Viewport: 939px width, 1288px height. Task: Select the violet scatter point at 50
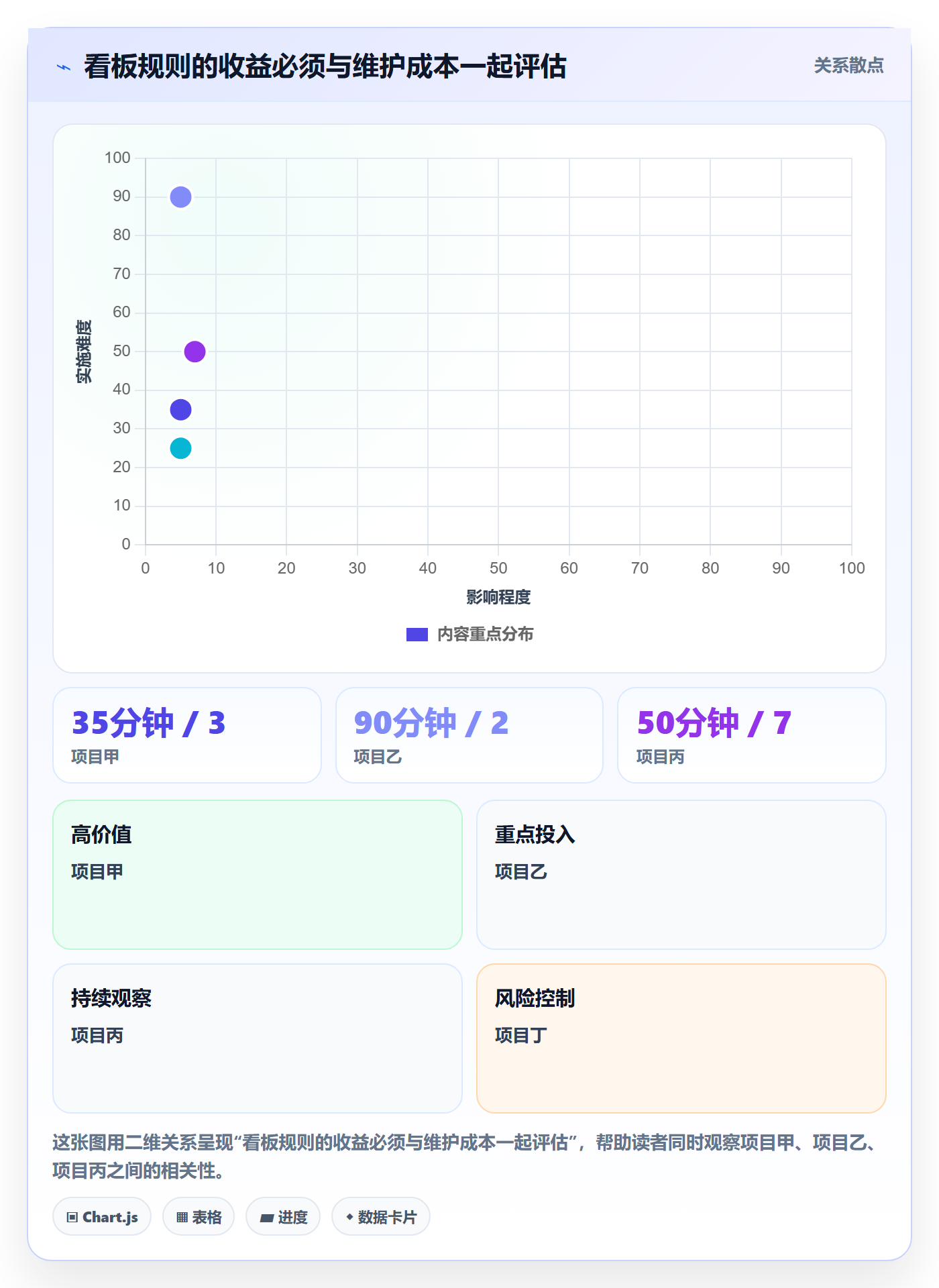pos(195,352)
